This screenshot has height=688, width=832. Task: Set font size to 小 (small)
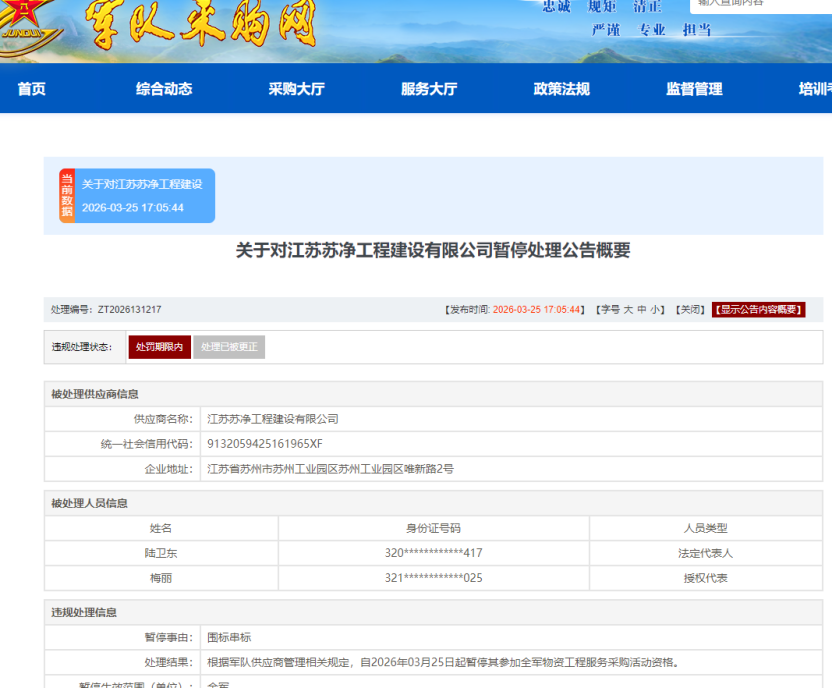[655, 310]
